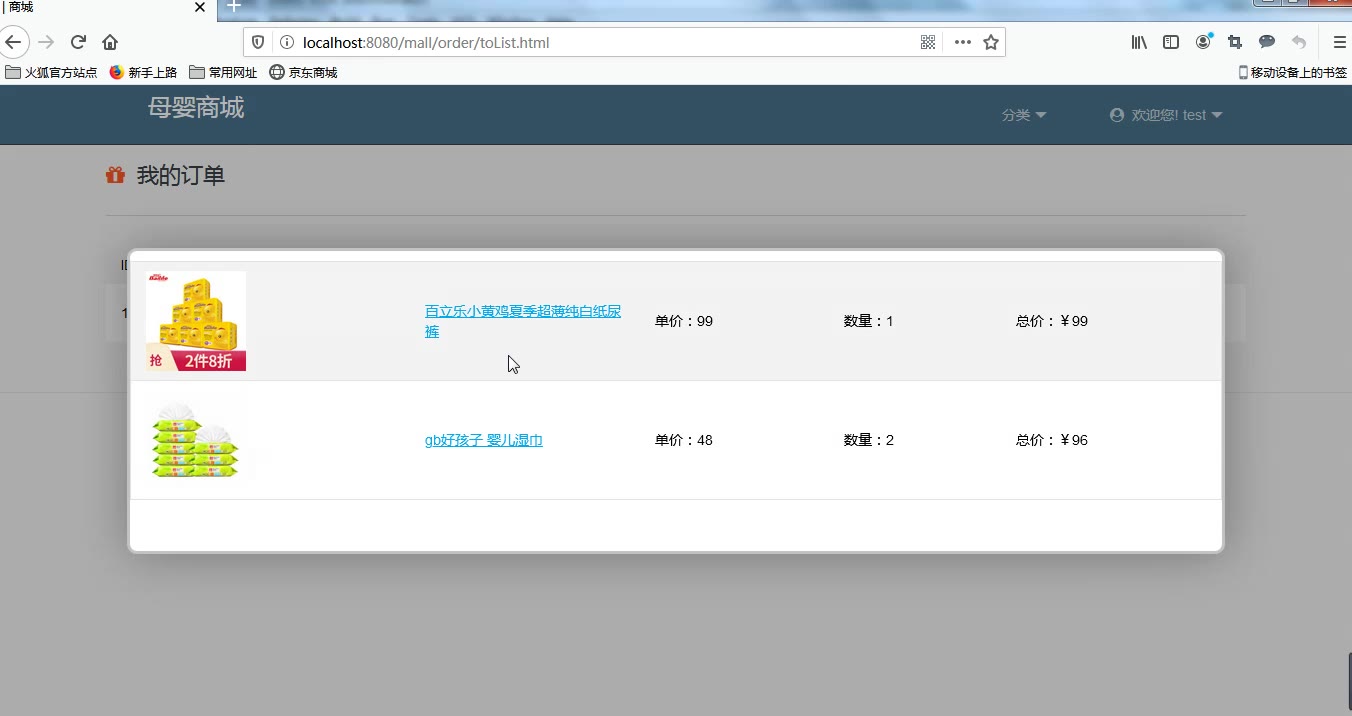Open the Firefox library icon
The height and width of the screenshot is (716, 1352).
tap(1139, 42)
